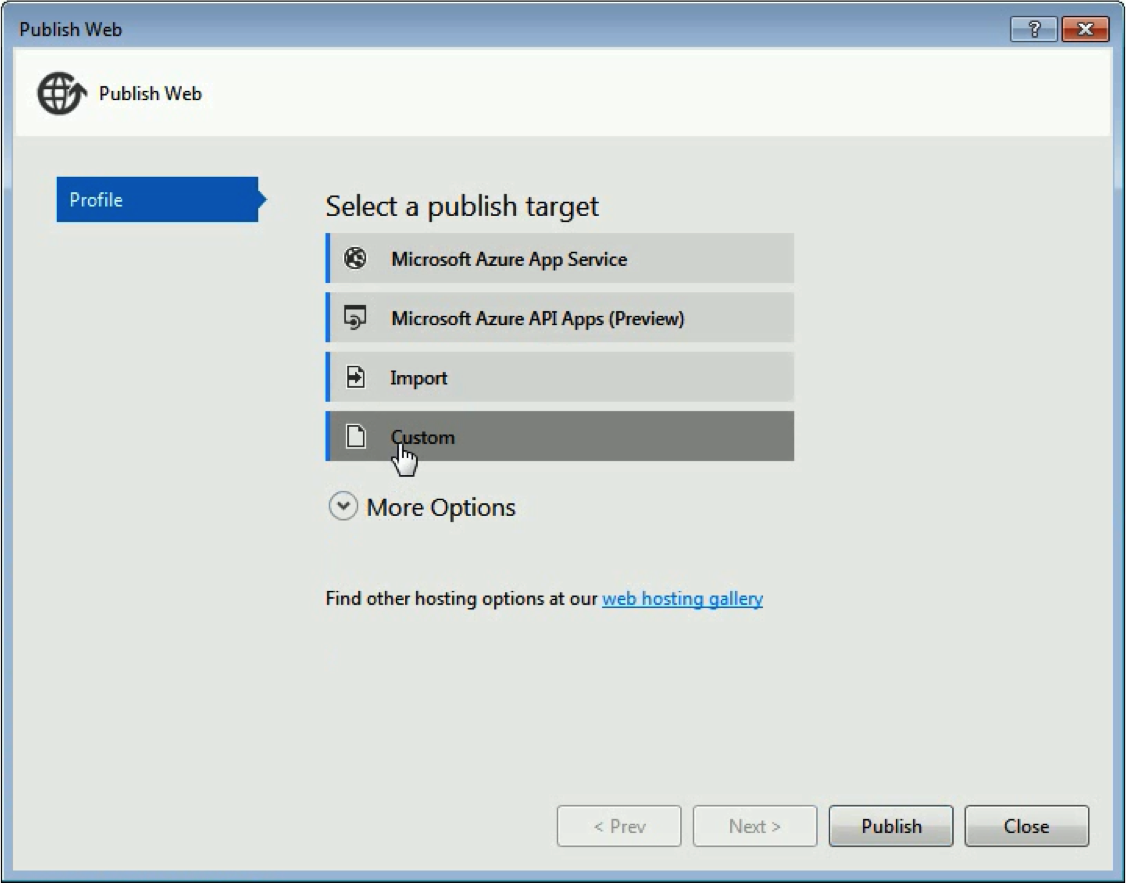Open the web hosting gallery link
This screenshot has height=883, width=1126.
[682, 599]
